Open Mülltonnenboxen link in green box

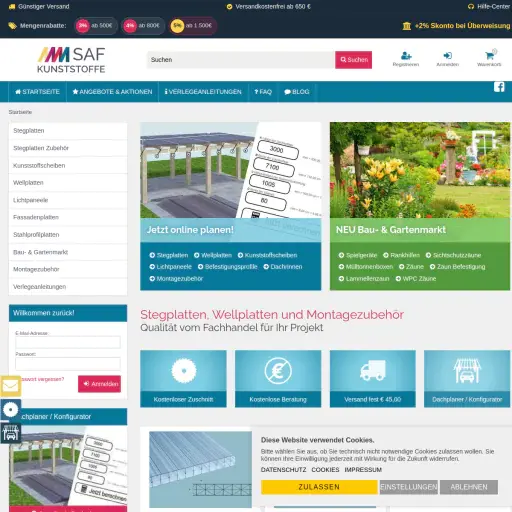tap(366, 267)
